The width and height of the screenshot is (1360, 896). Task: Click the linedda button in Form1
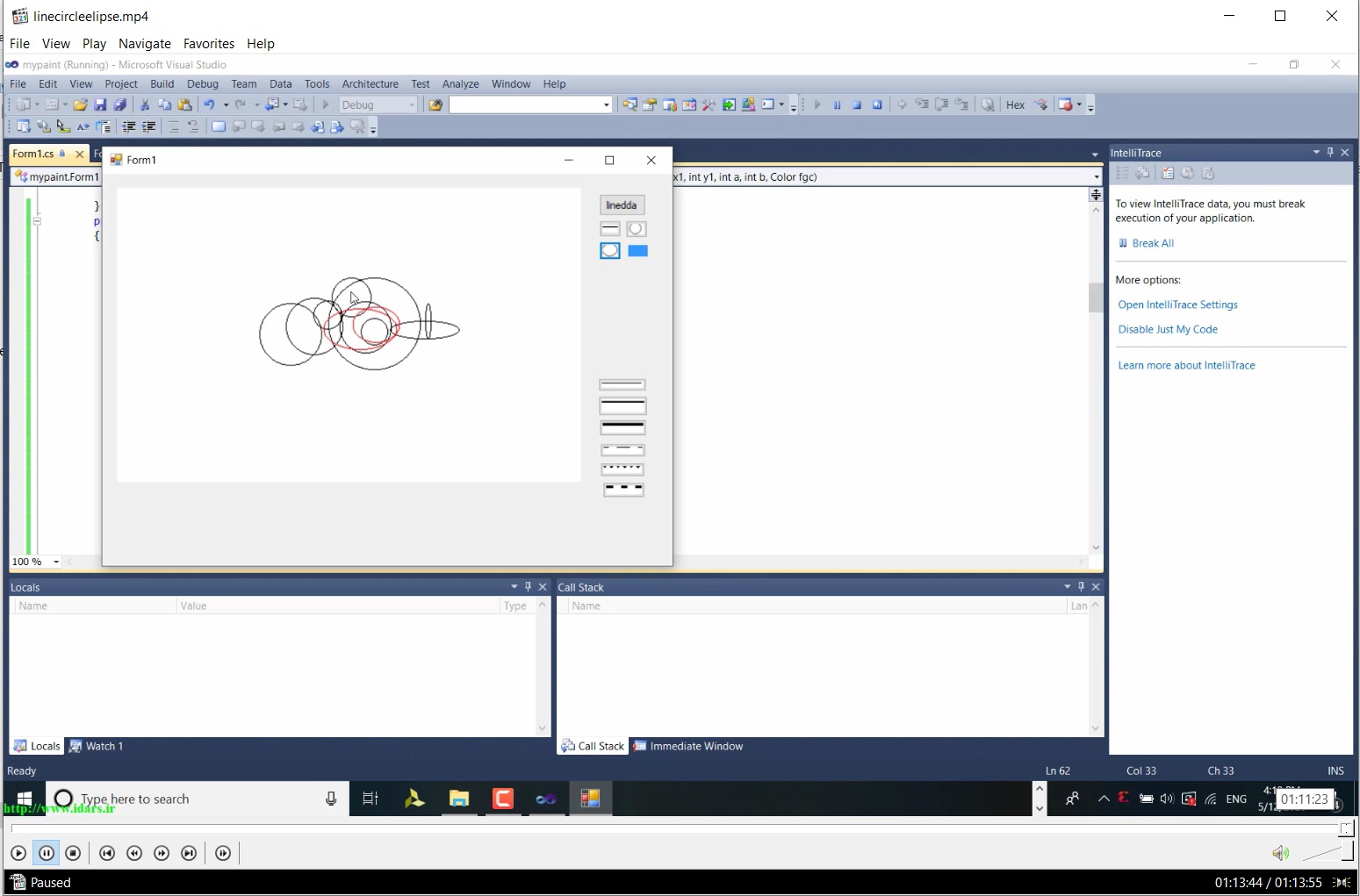coord(622,204)
